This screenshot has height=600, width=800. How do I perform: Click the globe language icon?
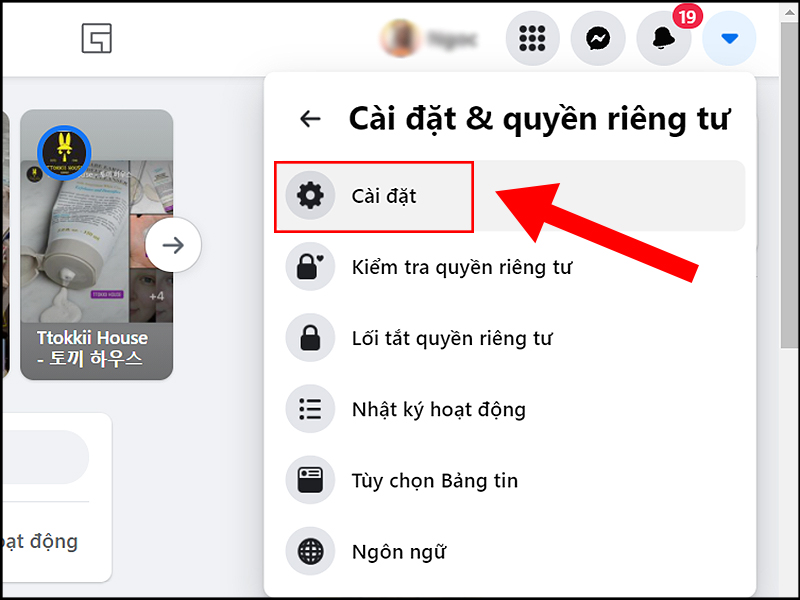(x=310, y=552)
